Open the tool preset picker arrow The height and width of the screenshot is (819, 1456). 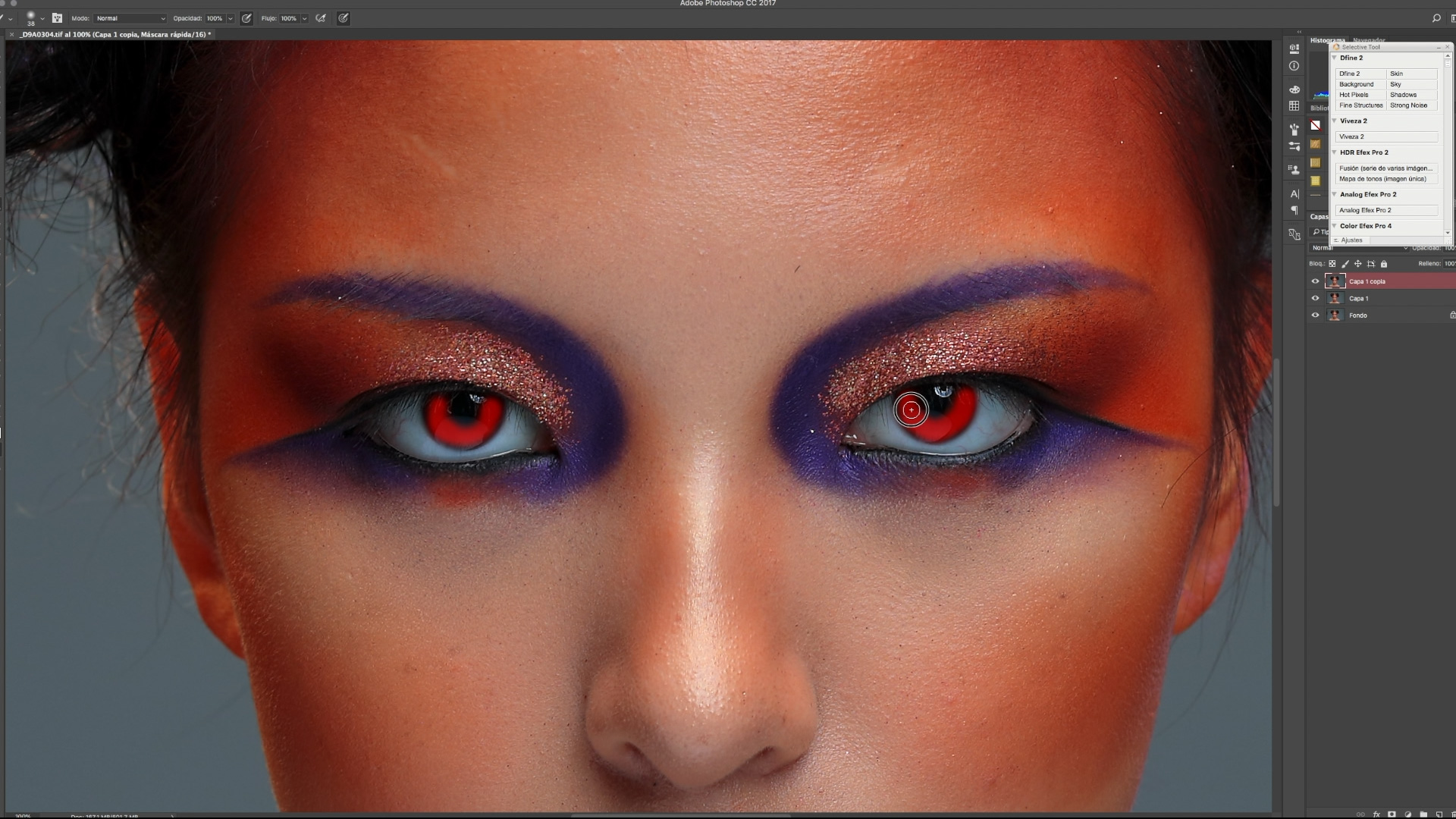tap(10, 18)
